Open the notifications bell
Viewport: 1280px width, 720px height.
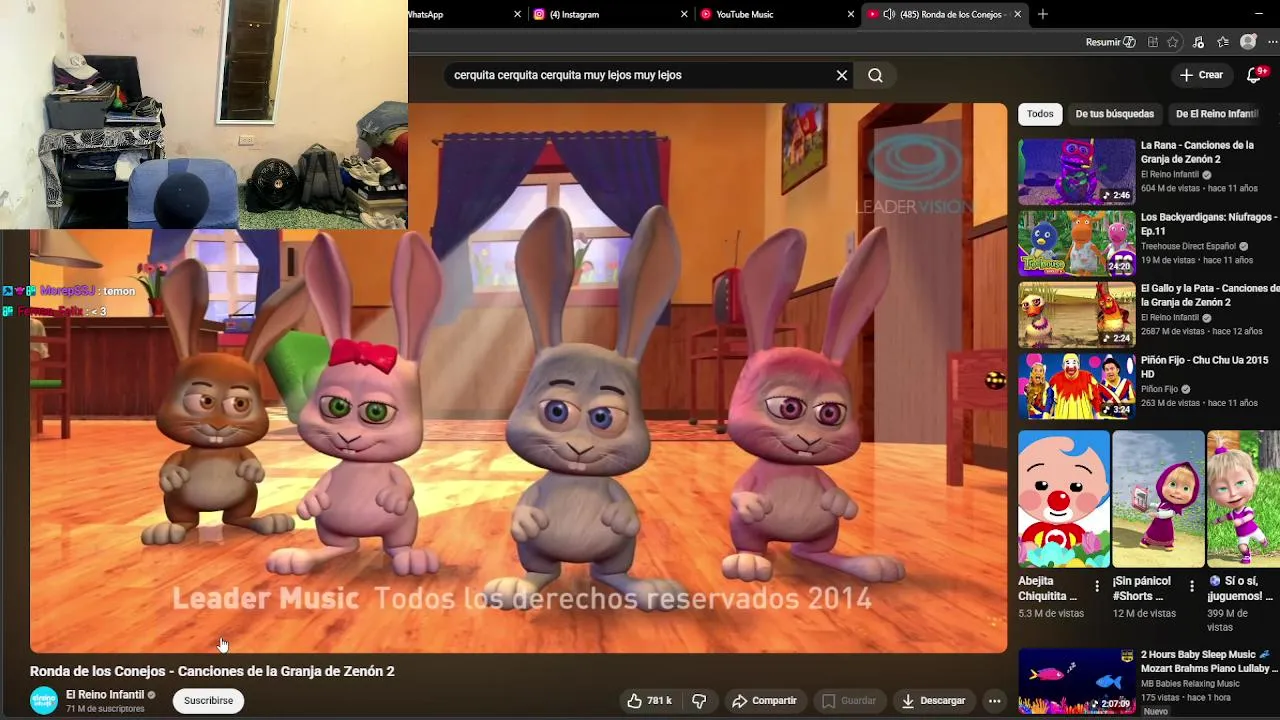point(1254,75)
